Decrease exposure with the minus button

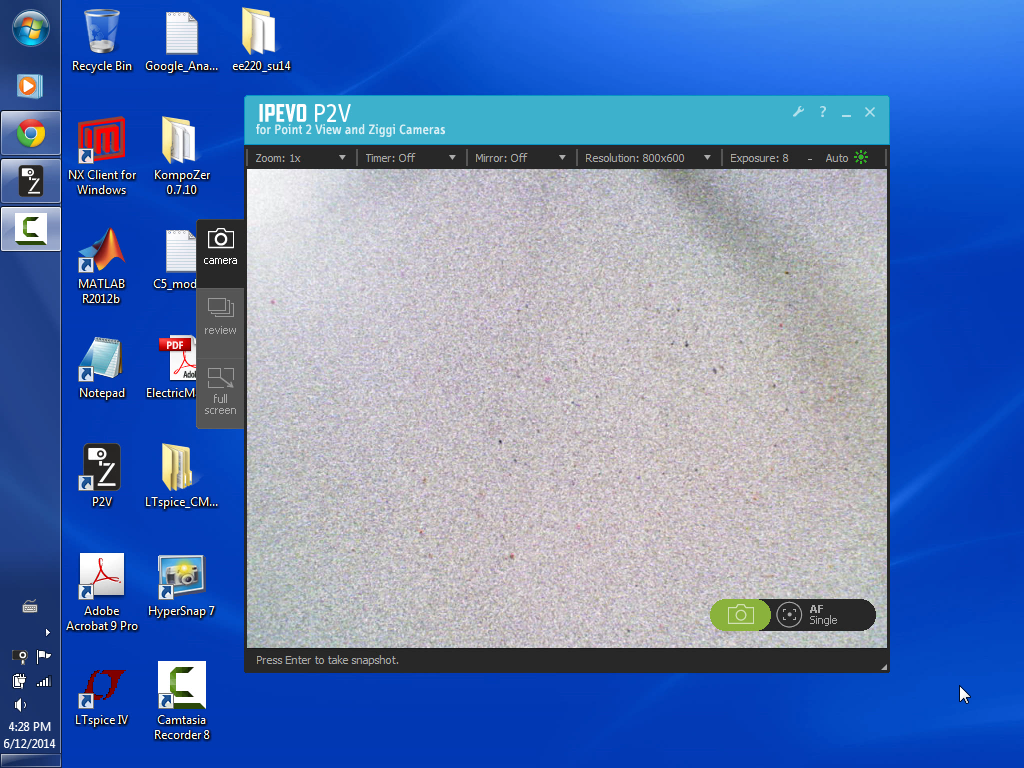810,159
